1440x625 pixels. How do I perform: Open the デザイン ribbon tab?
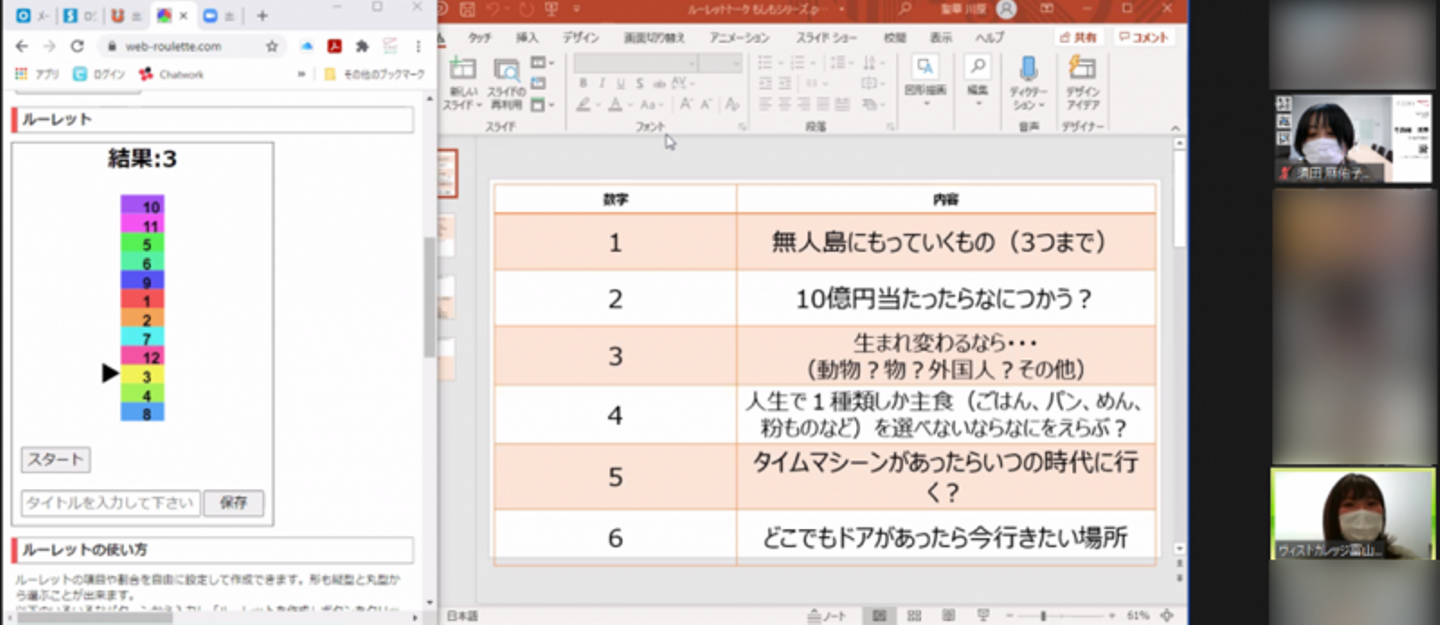pos(580,37)
